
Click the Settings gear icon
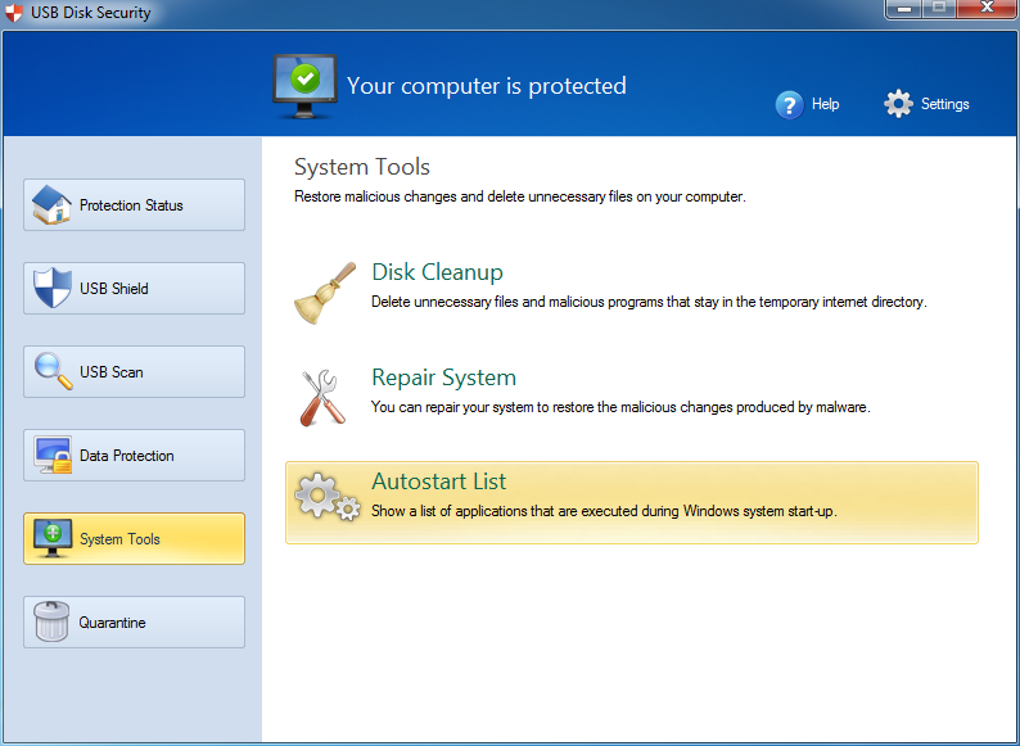pyautogui.click(x=898, y=104)
